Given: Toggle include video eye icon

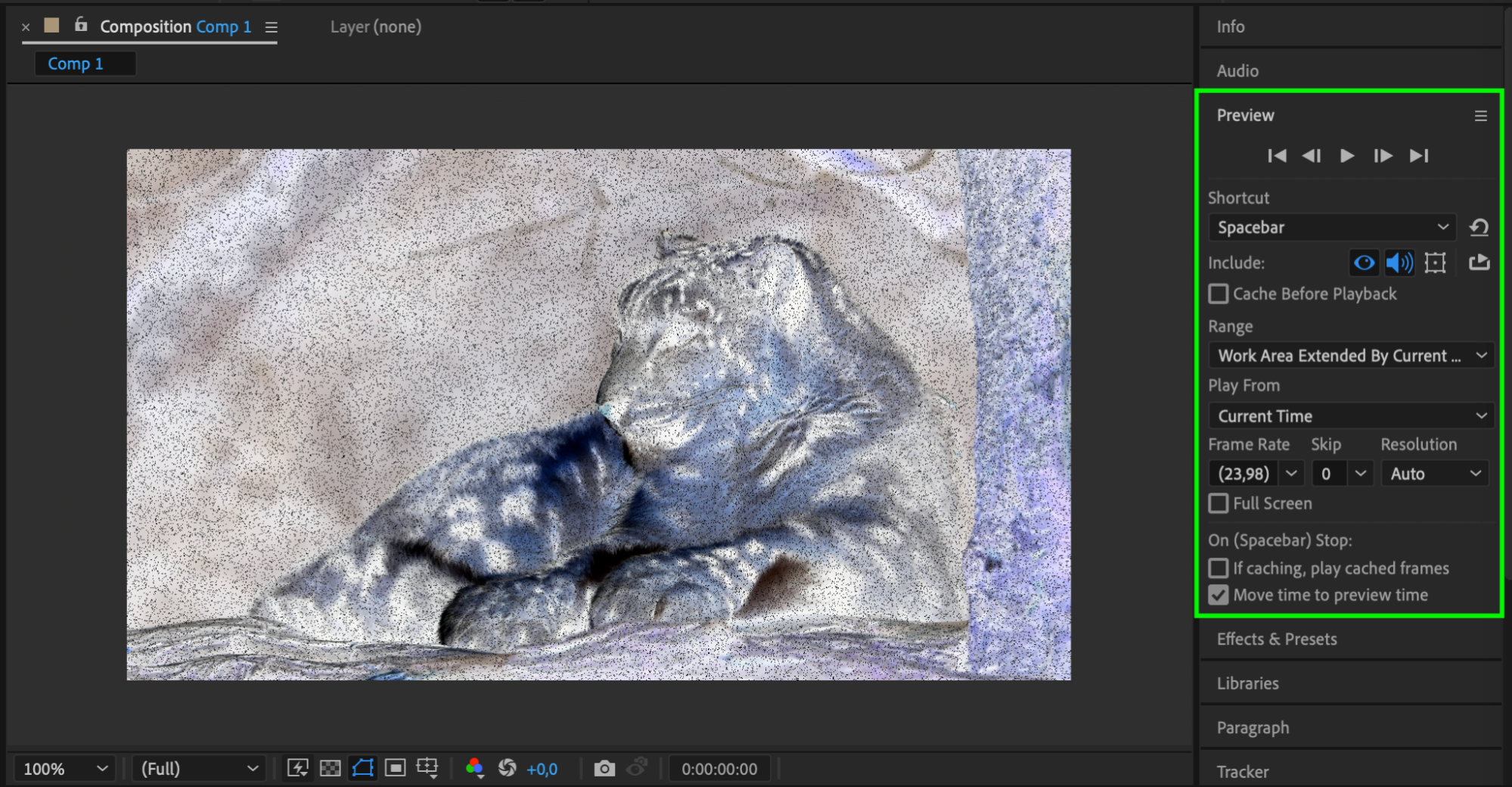Looking at the screenshot, I should [1364, 263].
